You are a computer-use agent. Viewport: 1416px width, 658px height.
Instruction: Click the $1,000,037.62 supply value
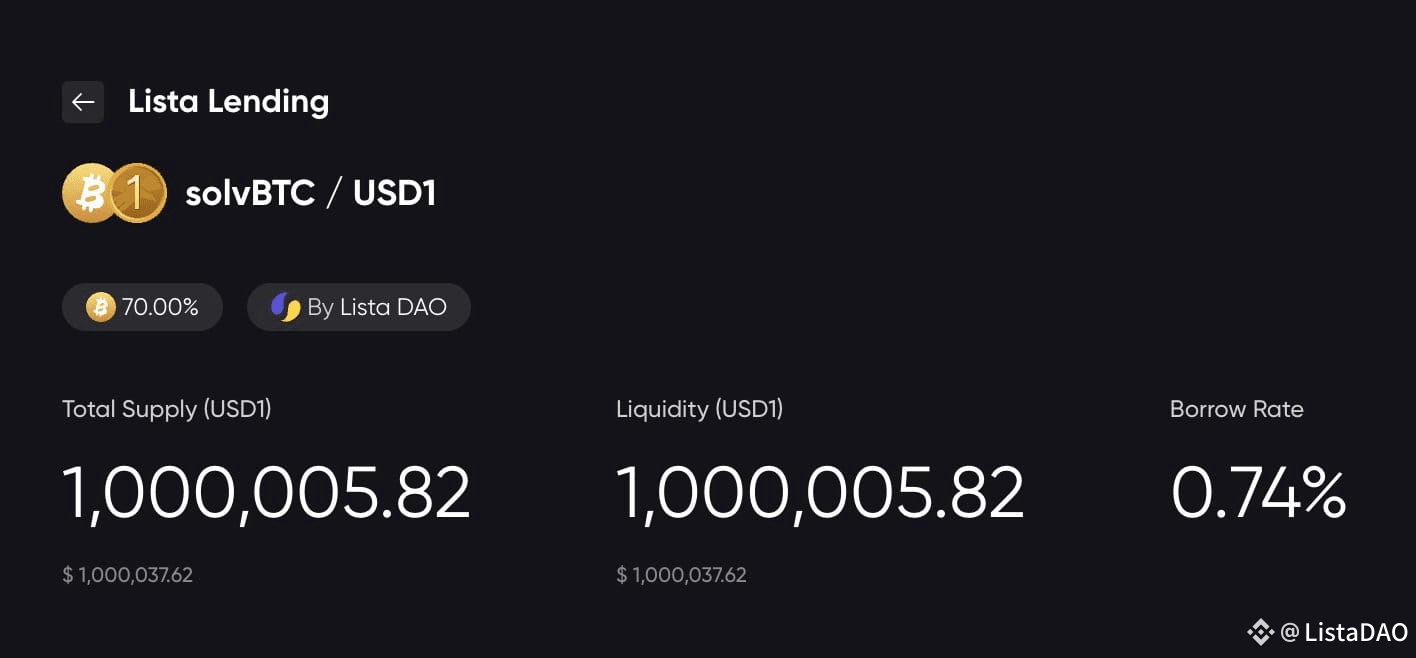(127, 574)
